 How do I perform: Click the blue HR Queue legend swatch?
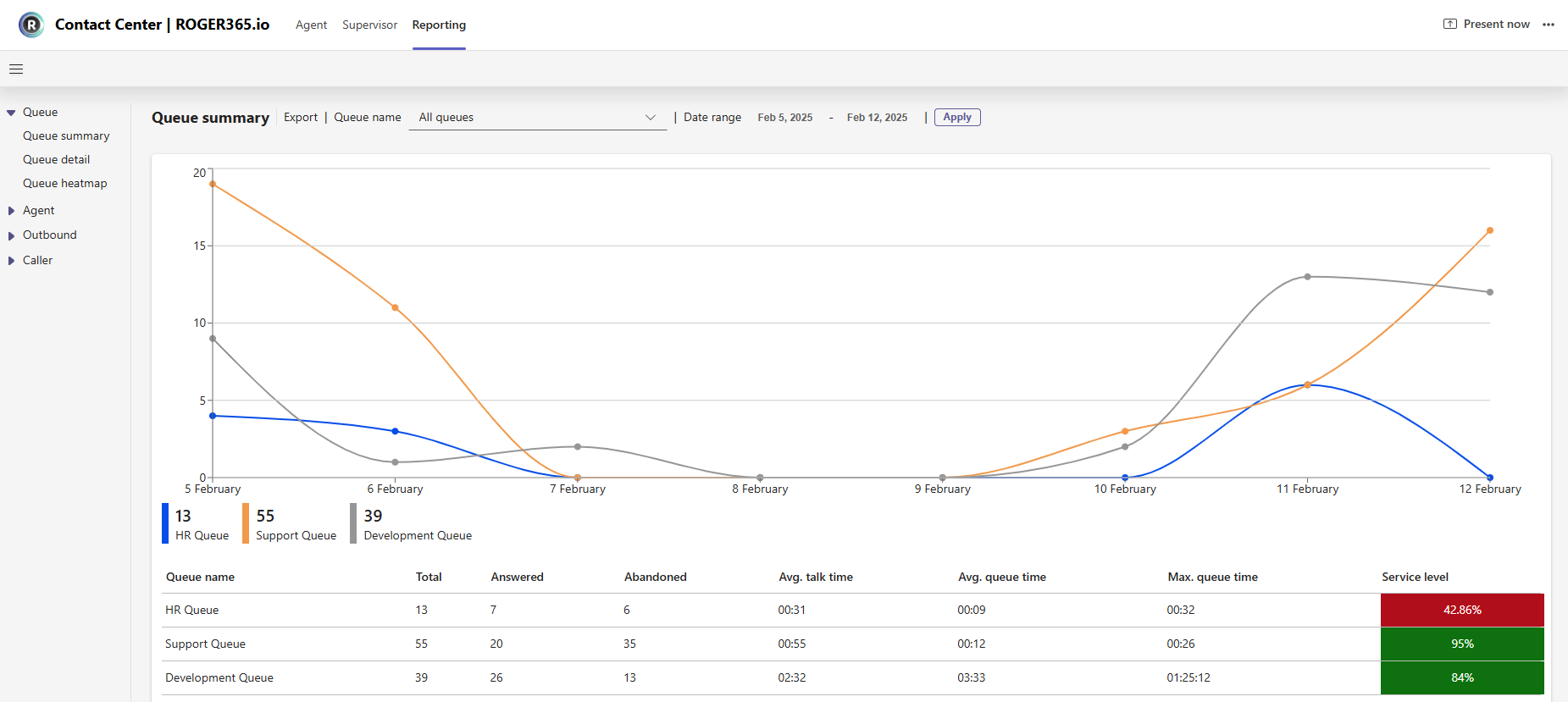pyautogui.click(x=165, y=523)
